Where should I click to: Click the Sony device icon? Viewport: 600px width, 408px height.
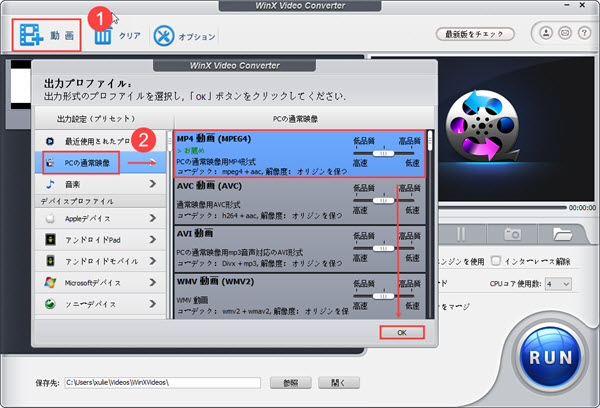pos(50,304)
